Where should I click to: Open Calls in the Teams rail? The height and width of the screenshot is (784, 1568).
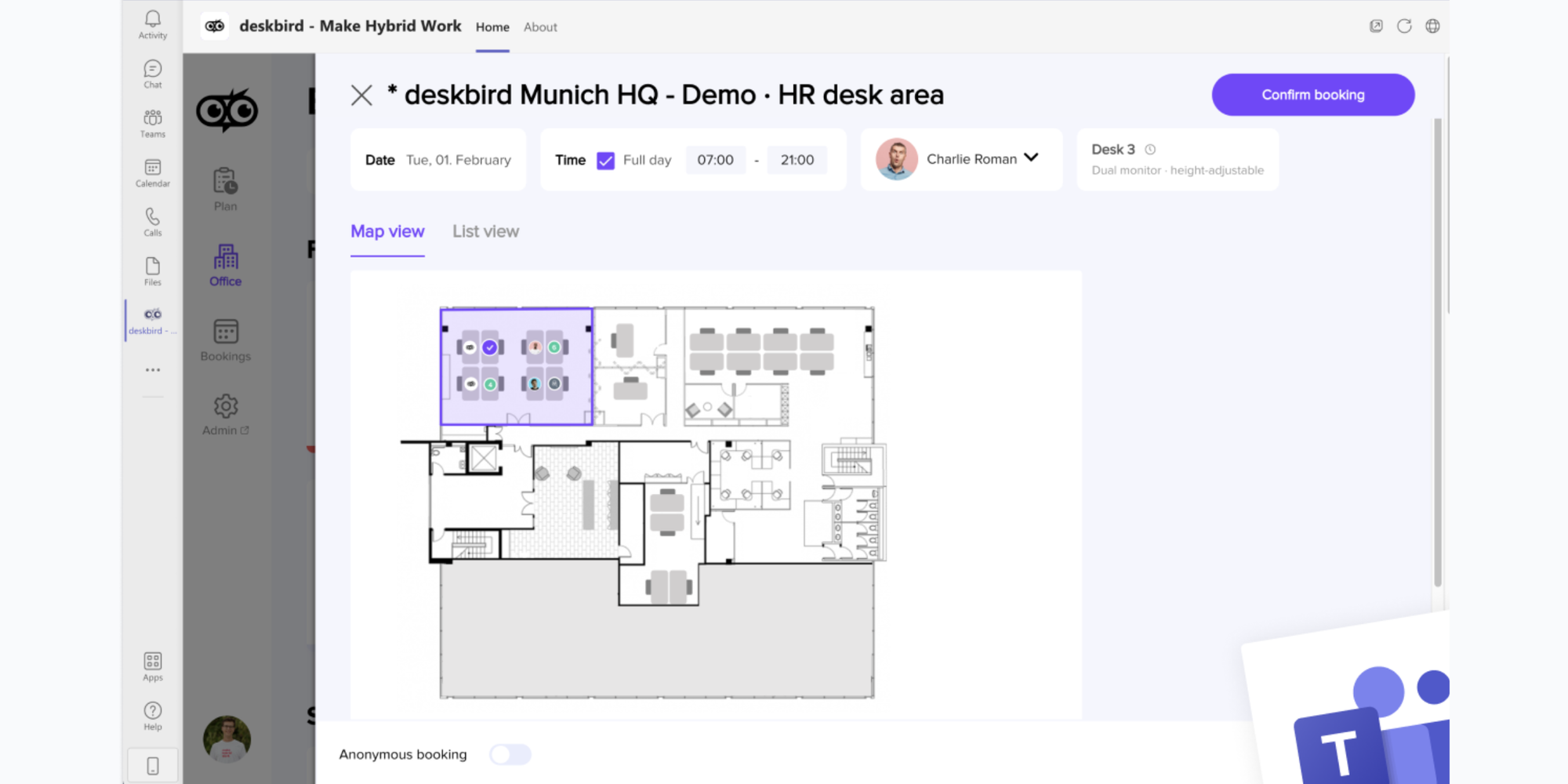point(153,223)
